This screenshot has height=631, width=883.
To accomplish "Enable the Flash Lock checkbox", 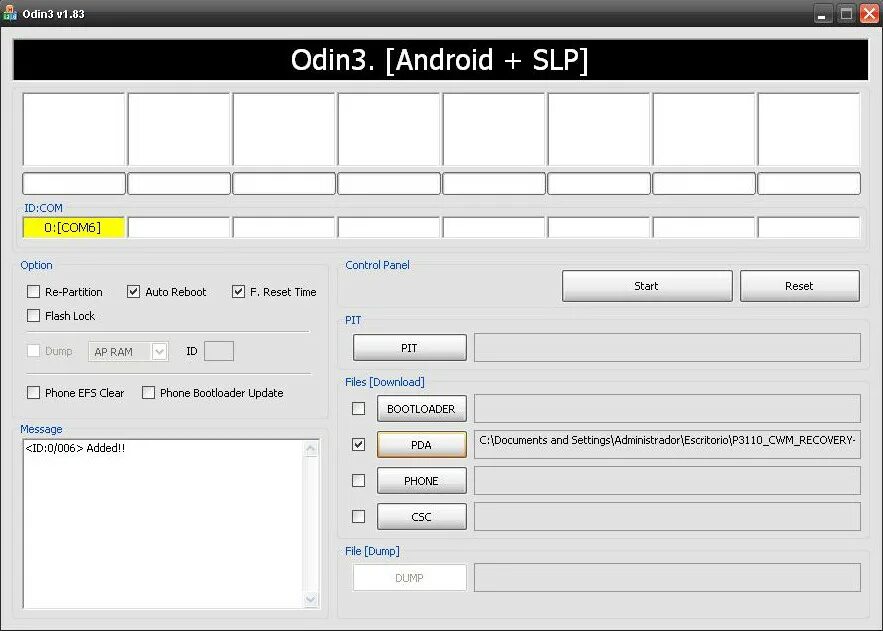I will (x=33, y=315).
